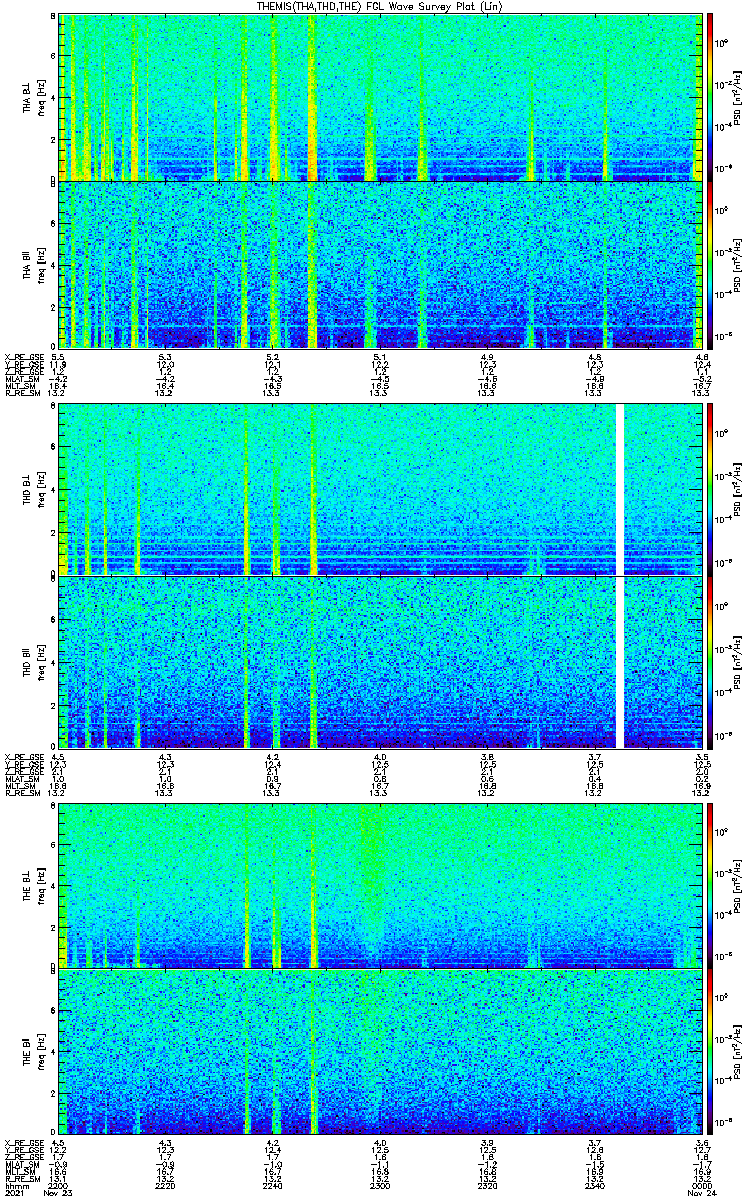The width and height of the screenshot is (750, 1200).
Task: Click the X_RE_GSE row label under THE panels
Action: tap(22, 1142)
